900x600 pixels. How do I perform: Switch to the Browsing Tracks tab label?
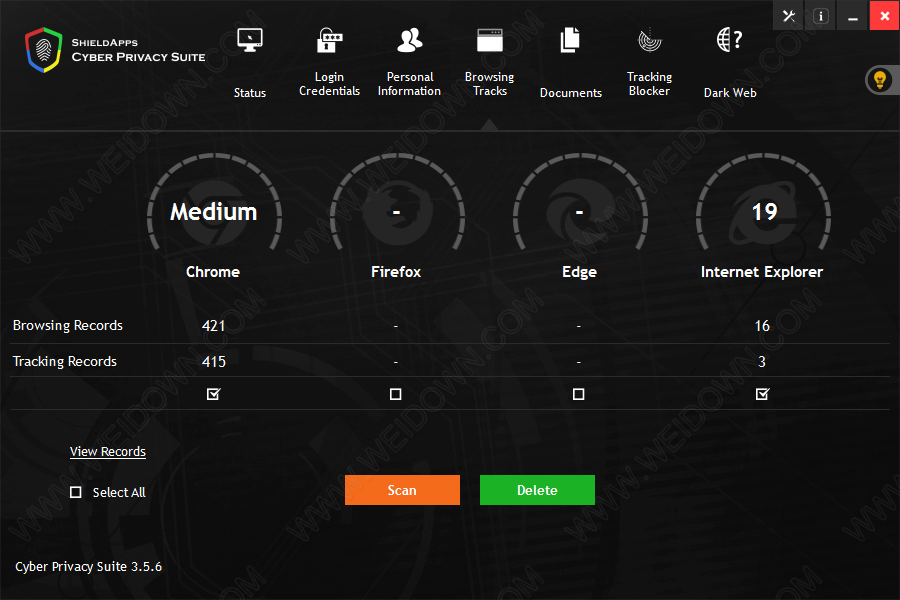click(x=490, y=84)
